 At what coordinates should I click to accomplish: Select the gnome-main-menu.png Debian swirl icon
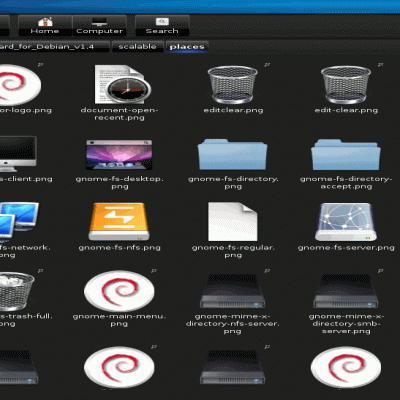[119, 291]
